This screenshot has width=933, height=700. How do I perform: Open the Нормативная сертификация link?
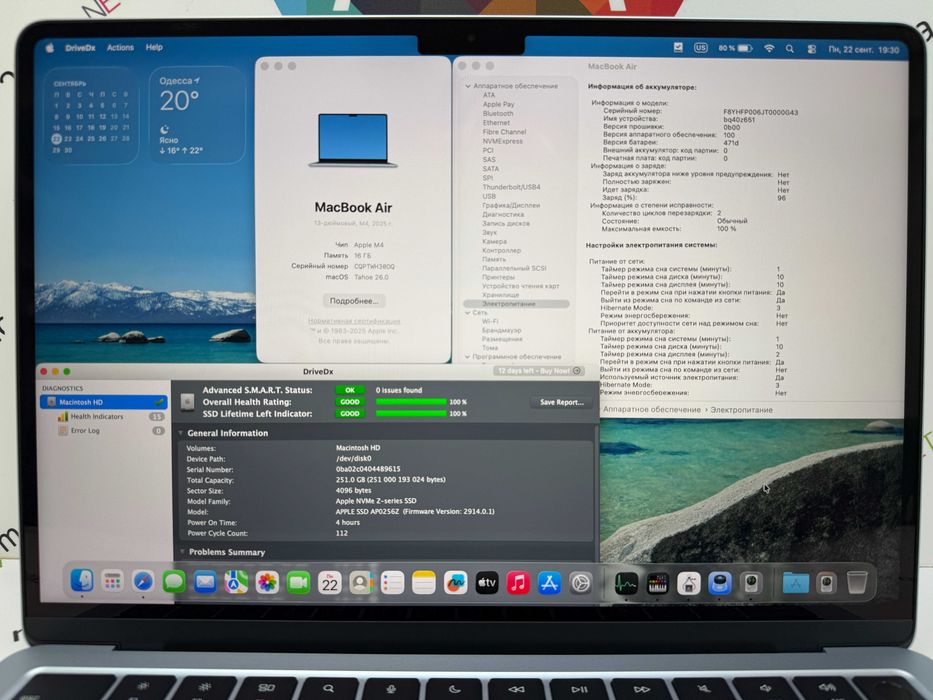click(x=354, y=321)
